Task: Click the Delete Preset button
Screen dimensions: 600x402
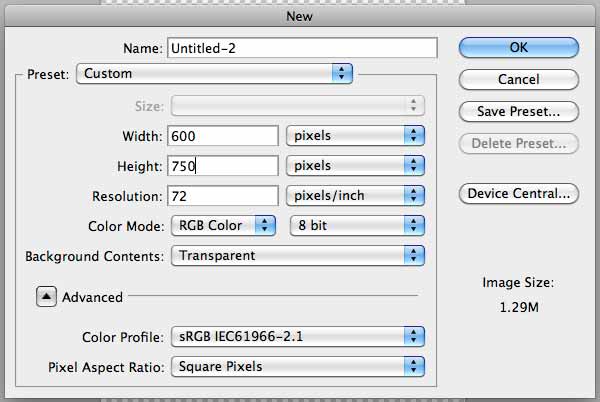Action: click(518, 143)
